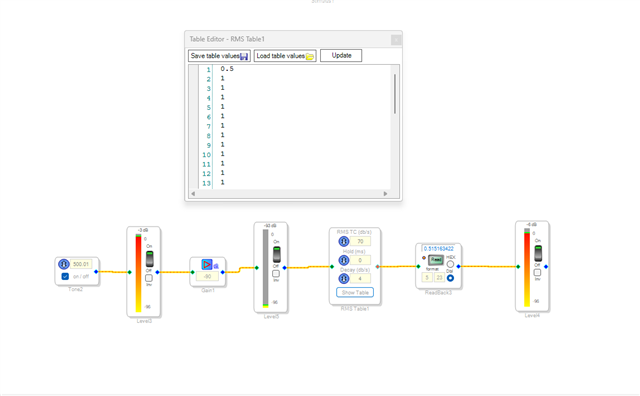Select the ReadBack3 blue output pin
Viewport: 640px width, 396px height.
click(458, 267)
